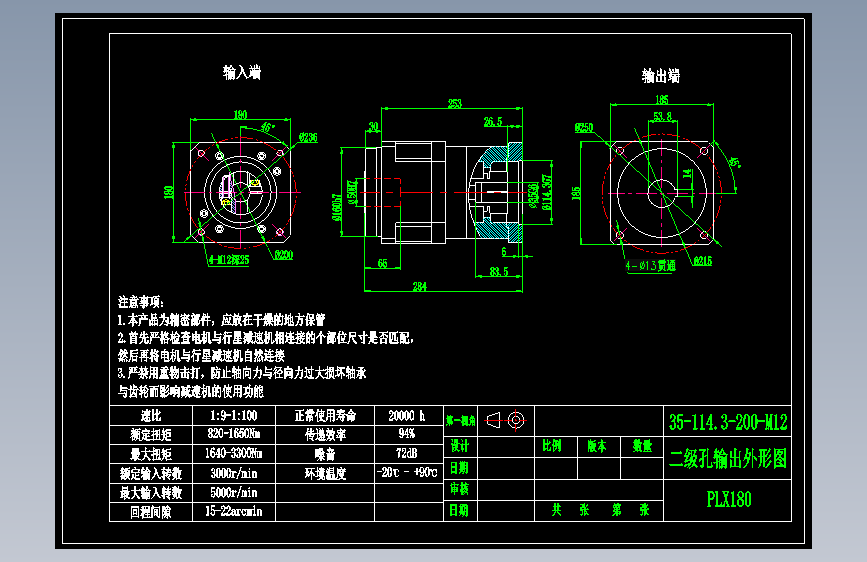867x562 pixels.
Task: Click the 噪音 table cell
Action: (x=325, y=454)
